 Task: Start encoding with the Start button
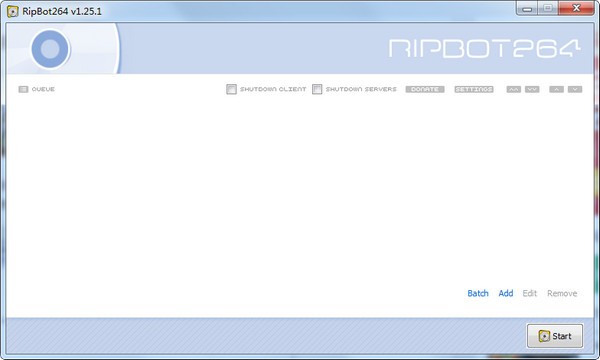coord(555,336)
